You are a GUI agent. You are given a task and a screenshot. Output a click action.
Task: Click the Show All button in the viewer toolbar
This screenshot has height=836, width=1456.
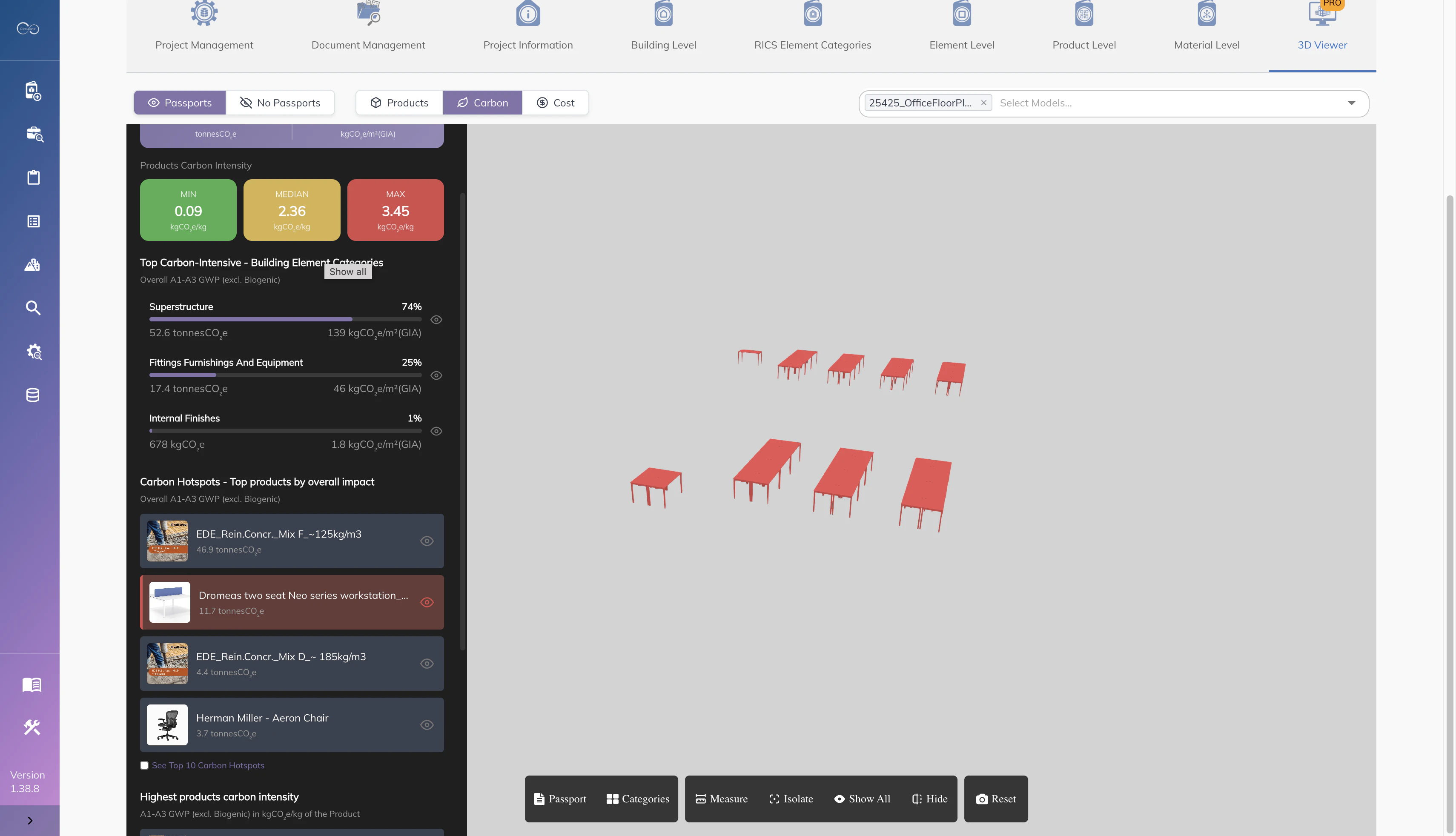863,799
